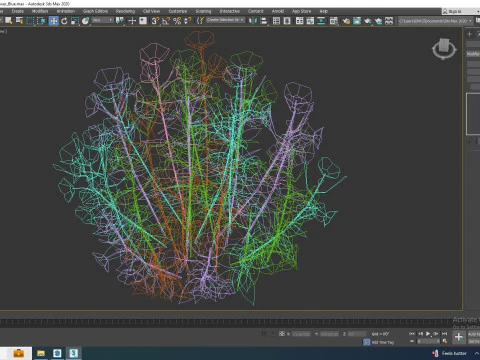Open the Modifiers menu
Viewport: 480px width, 360px height.
pyautogui.click(x=40, y=11)
